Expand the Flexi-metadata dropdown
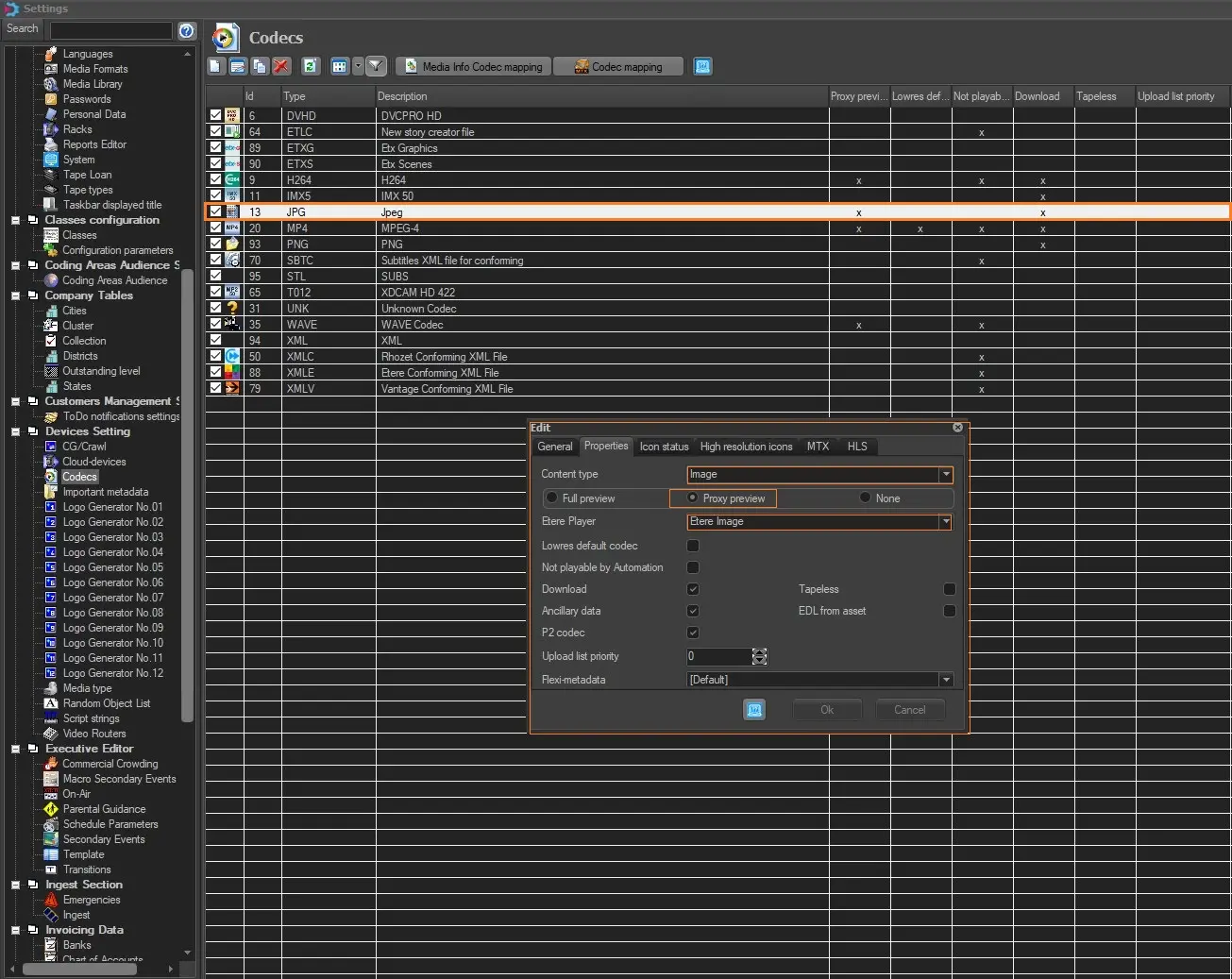 pyautogui.click(x=945, y=680)
